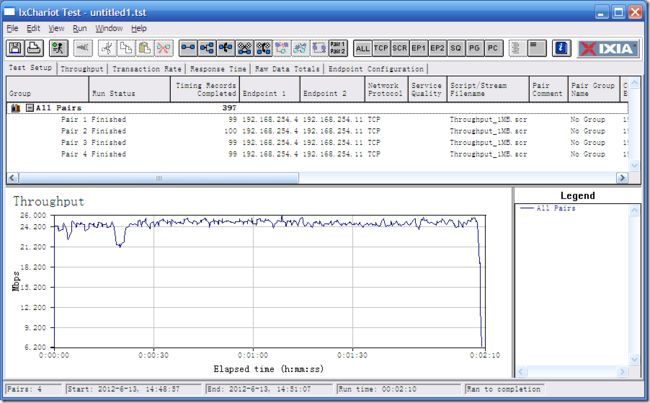This screenshot has width=650, height=403.
Task: Click the pair table scroll right arrow
Action: (x=622, y=178)
